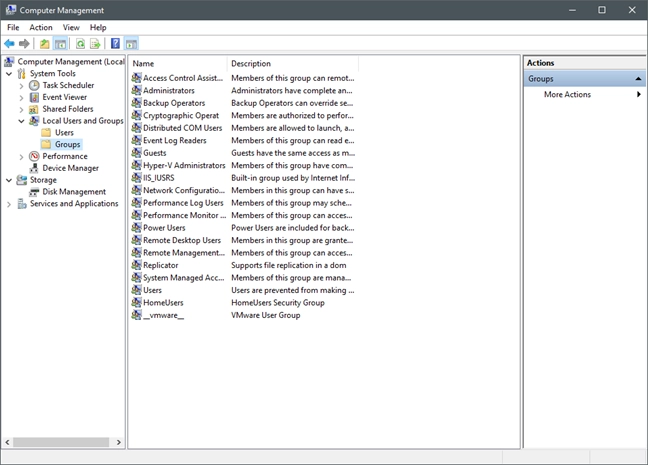Screen dimensions: 648x465
Task: Collapse the System Tools tree node
Action: 9,74
